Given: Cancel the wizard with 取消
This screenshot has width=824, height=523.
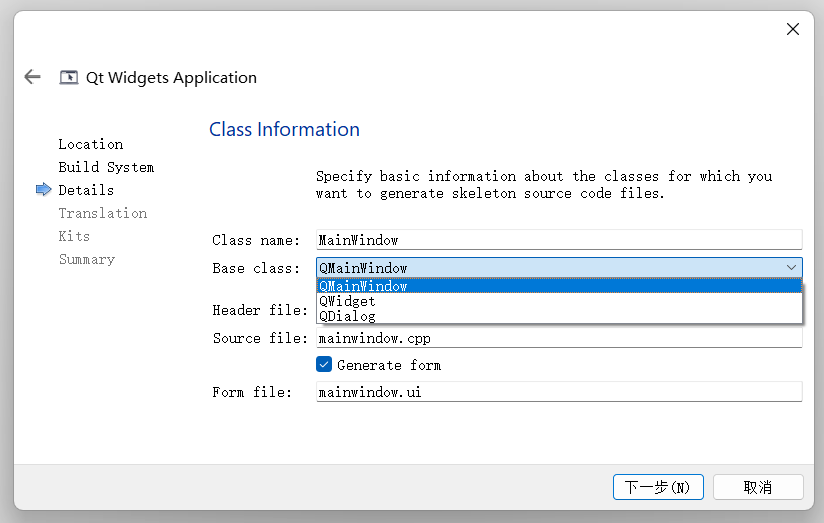Looking at the screenshot, I should [x=758, y=487].
